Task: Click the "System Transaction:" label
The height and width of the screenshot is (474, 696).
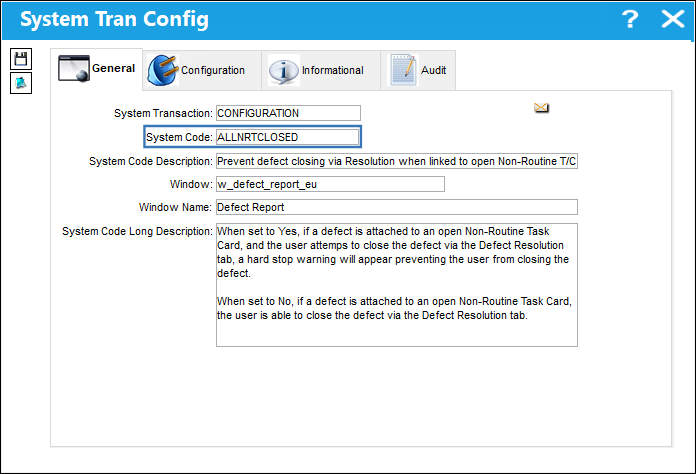Action: (163, 113)
